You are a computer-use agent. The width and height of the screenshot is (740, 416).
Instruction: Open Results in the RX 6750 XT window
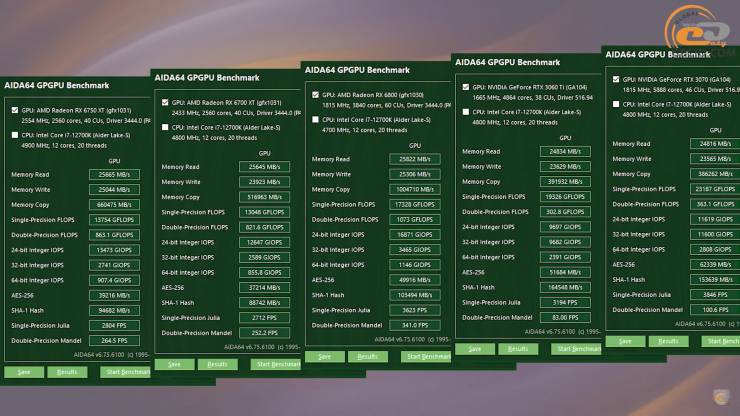pos(67,372)
